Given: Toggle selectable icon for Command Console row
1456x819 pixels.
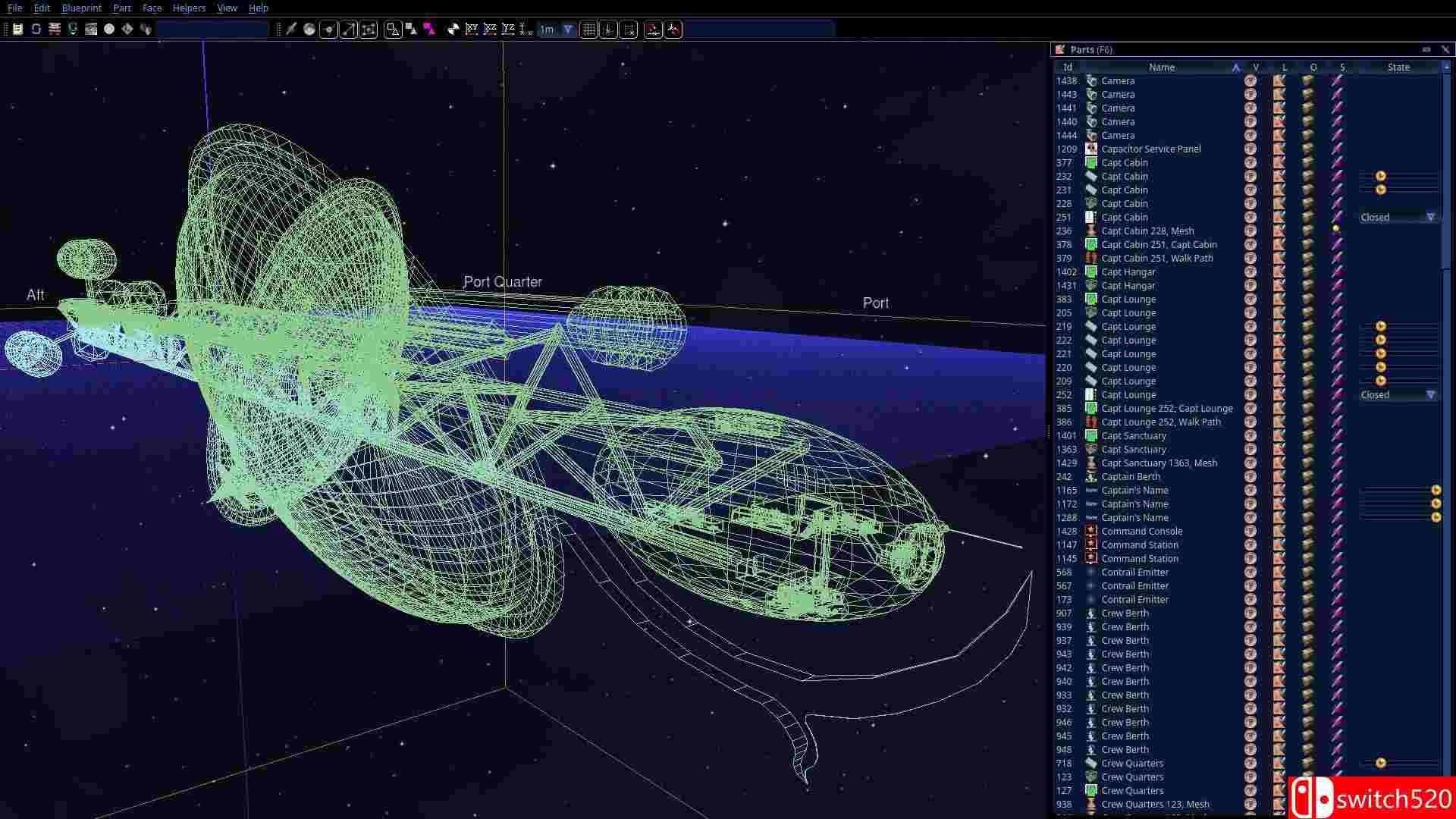Looking at the screenshot, I should [x=1337, y=532].
